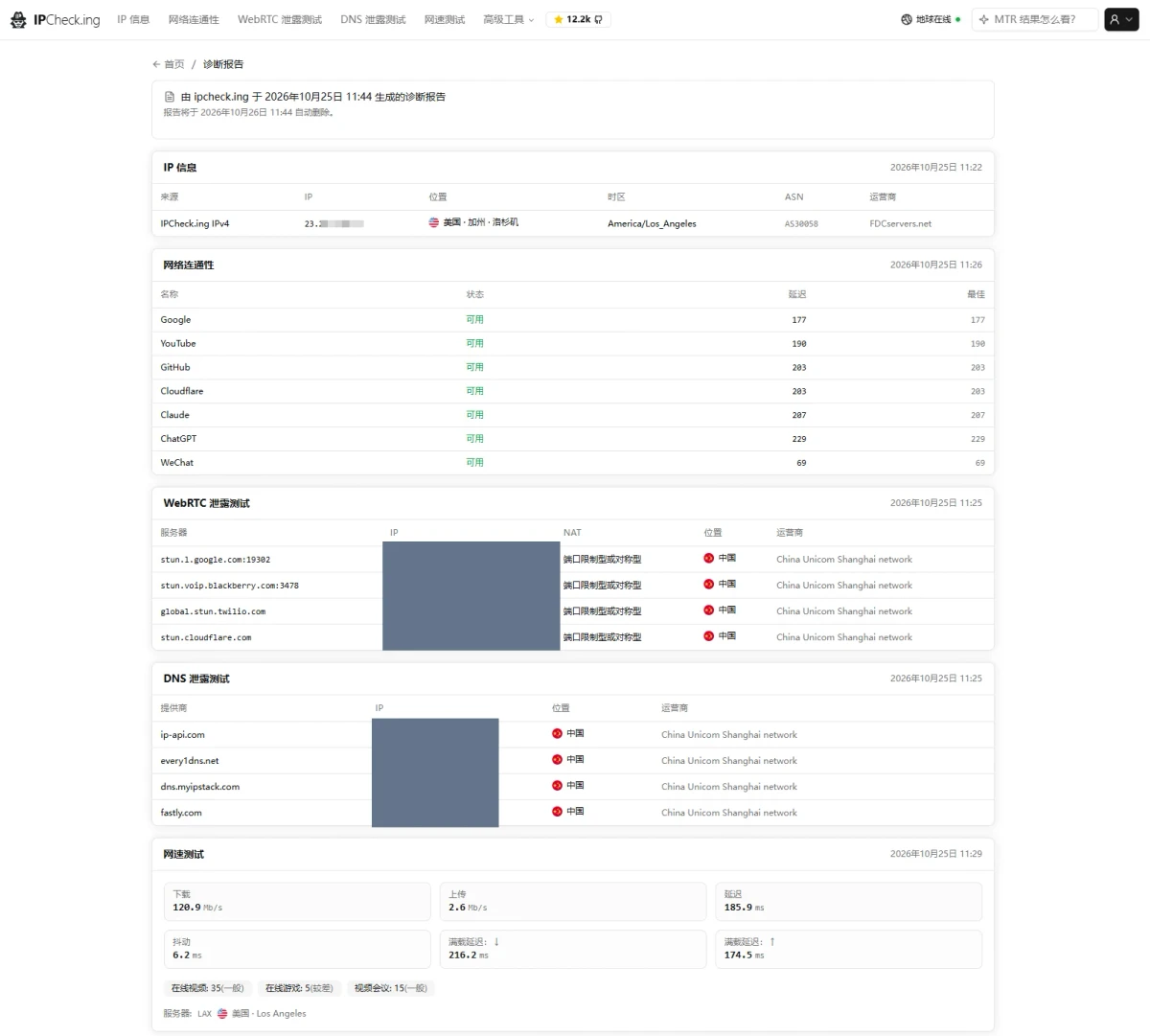Click the 在线游戏: 5(较差) badge
1150x1036 pixels.
pyautogui.click(x=299, y=988)
